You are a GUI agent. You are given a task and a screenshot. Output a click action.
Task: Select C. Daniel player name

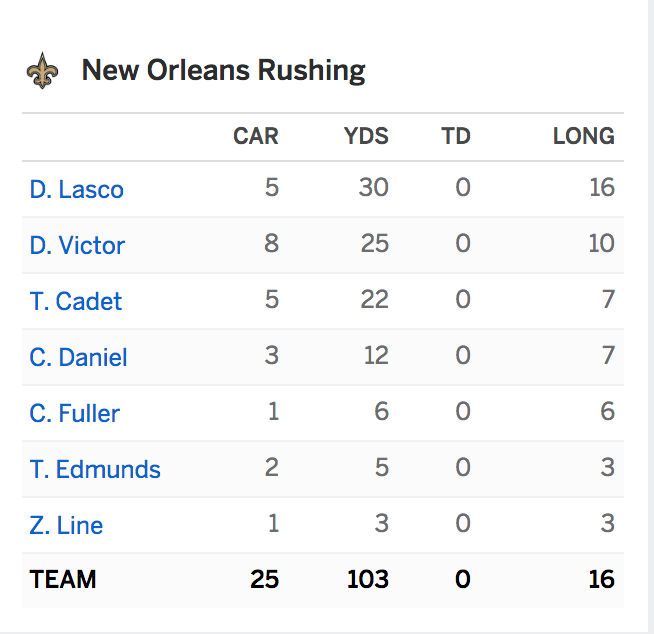coord(78,357)
